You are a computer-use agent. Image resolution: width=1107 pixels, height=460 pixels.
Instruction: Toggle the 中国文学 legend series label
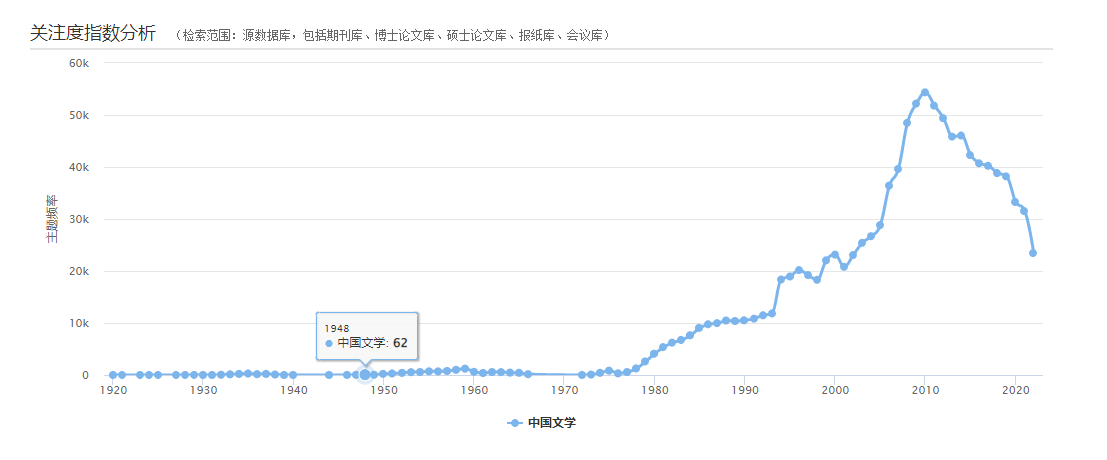click(552, 423)
